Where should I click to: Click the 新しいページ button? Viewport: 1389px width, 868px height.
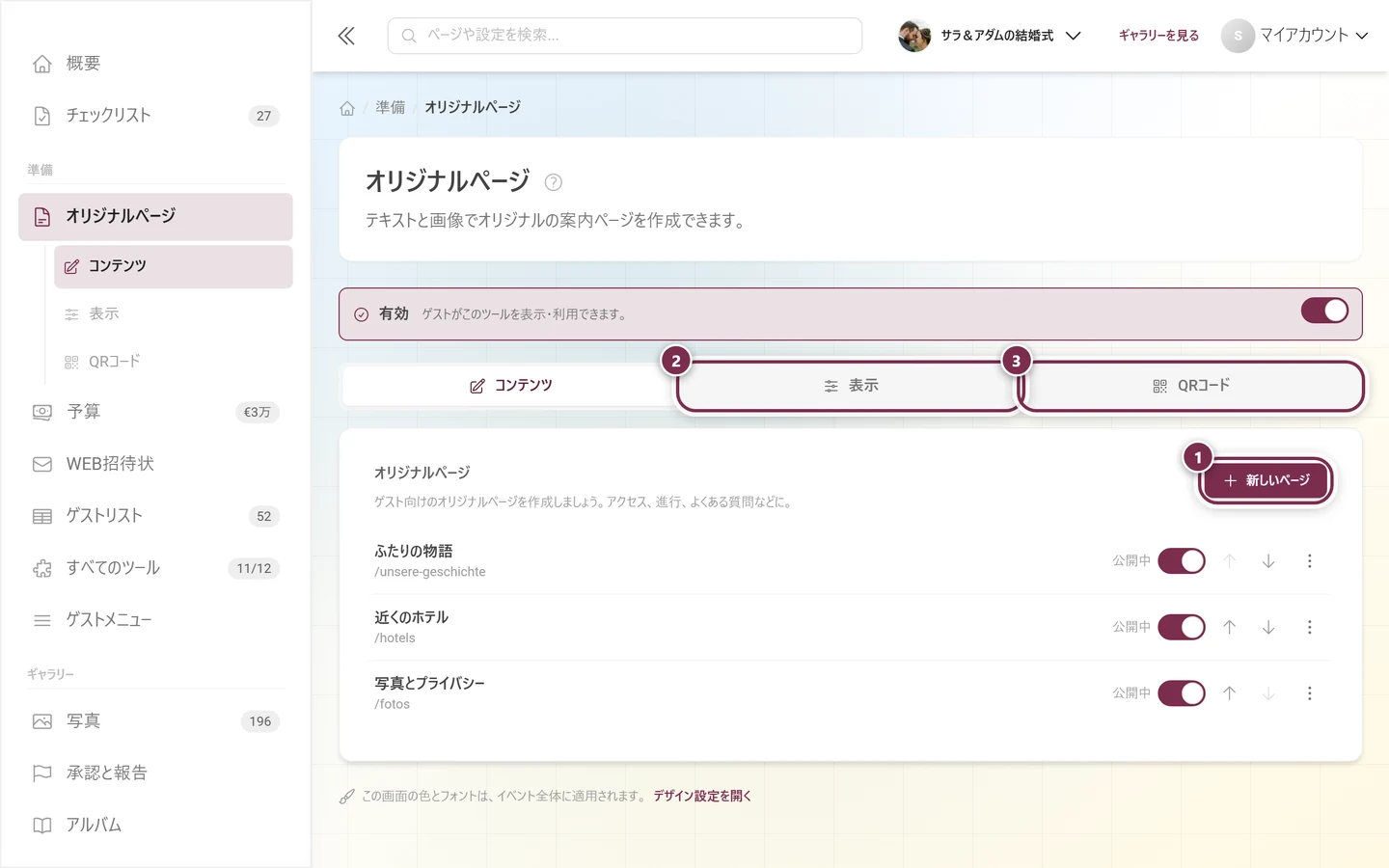coord(1266,480)
